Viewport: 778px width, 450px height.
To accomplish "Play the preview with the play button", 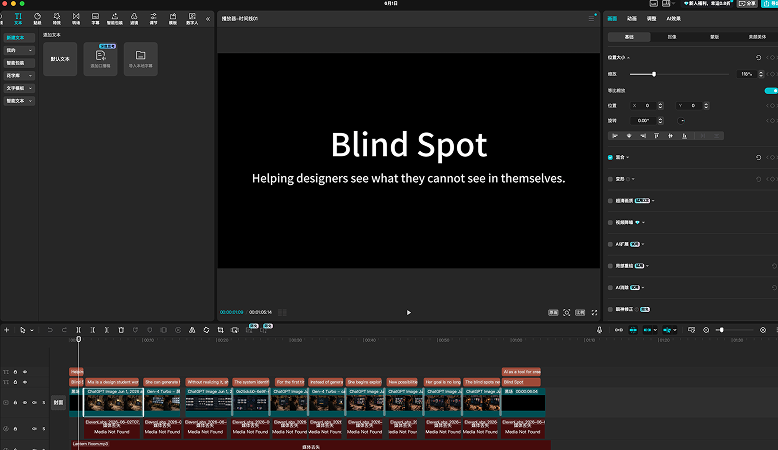I will pos(409,313).
